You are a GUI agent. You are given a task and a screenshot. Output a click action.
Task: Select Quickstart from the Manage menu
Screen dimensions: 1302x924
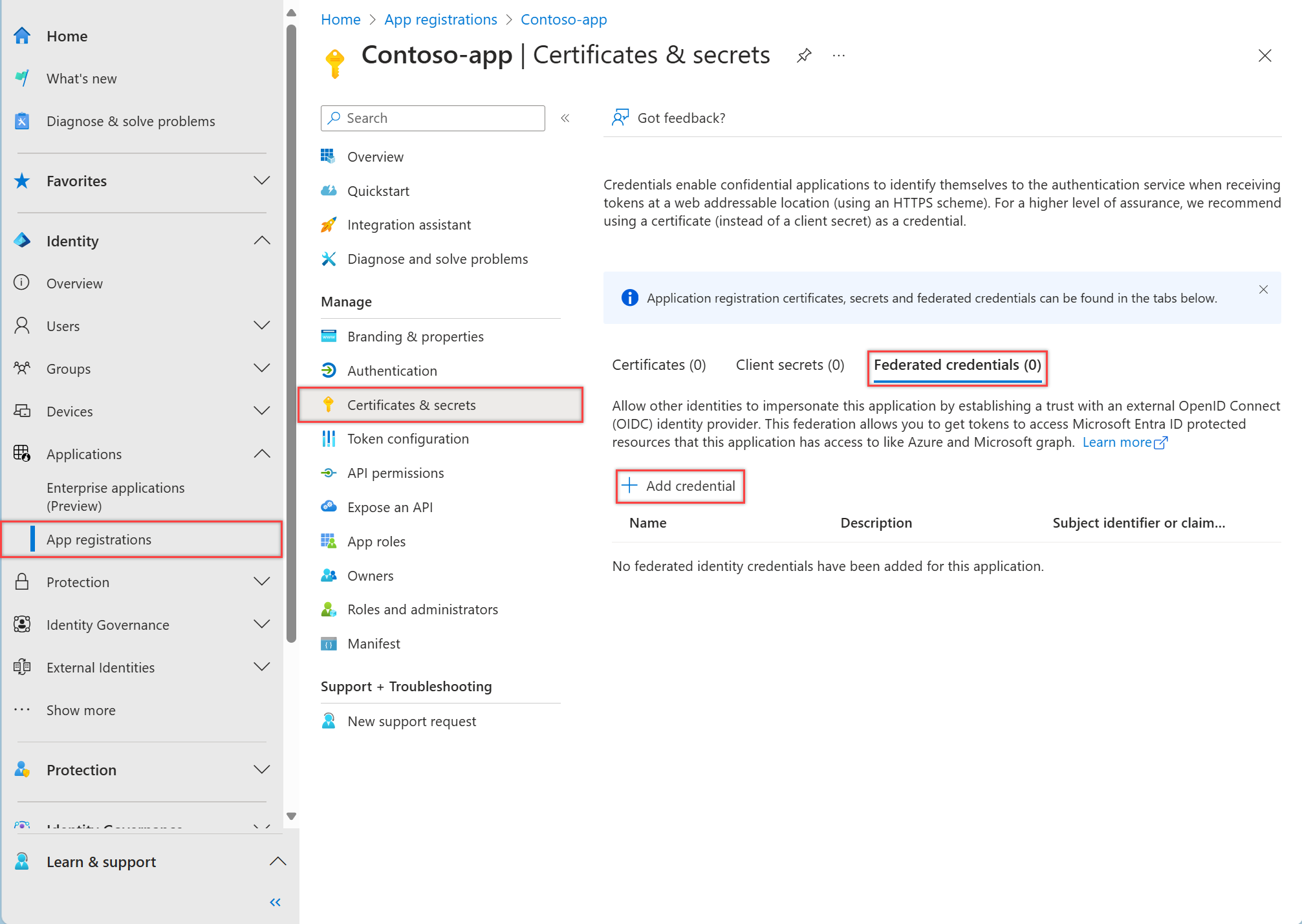point(378,191)
